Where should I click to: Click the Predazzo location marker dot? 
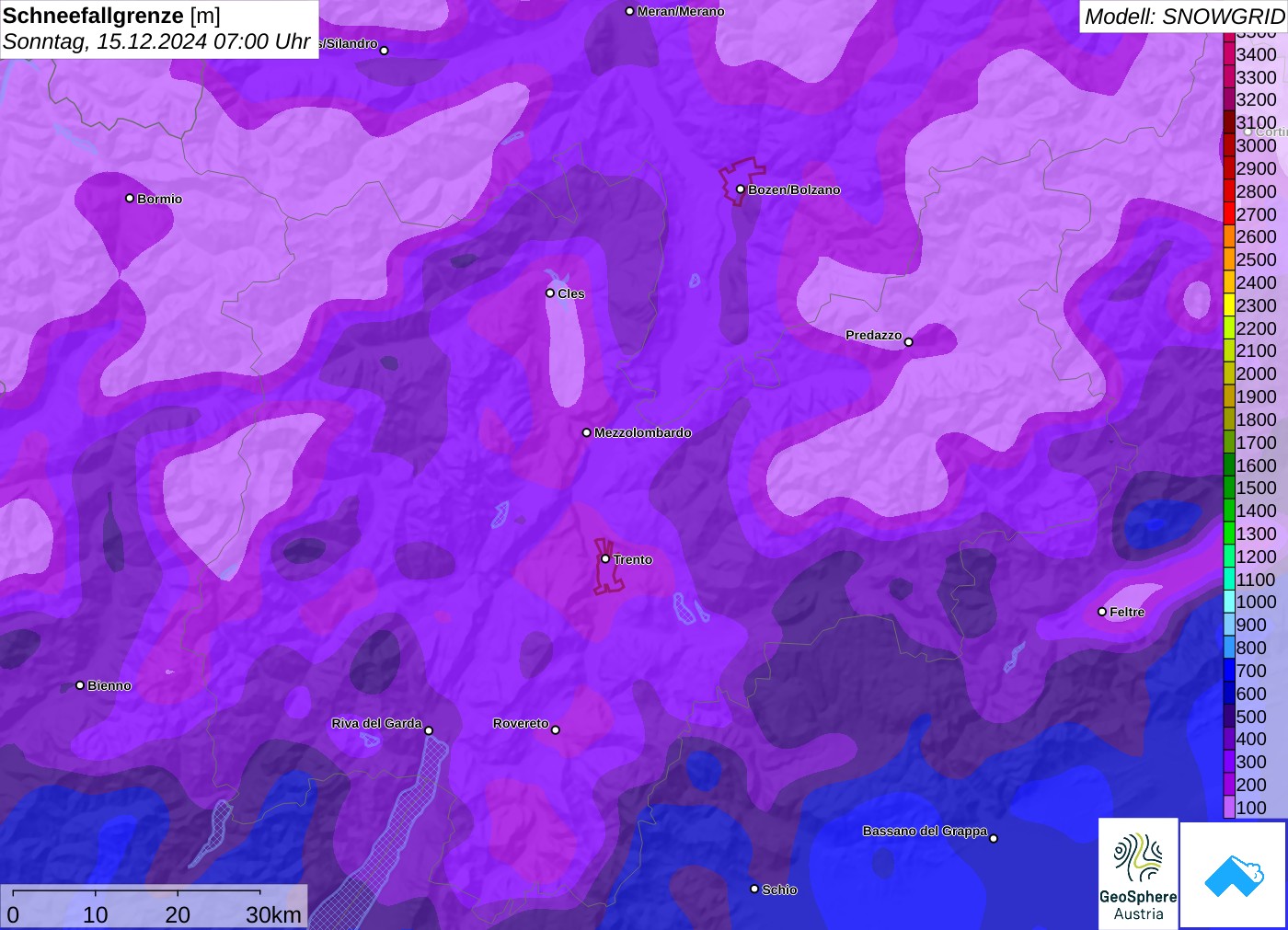coord(909,342)
